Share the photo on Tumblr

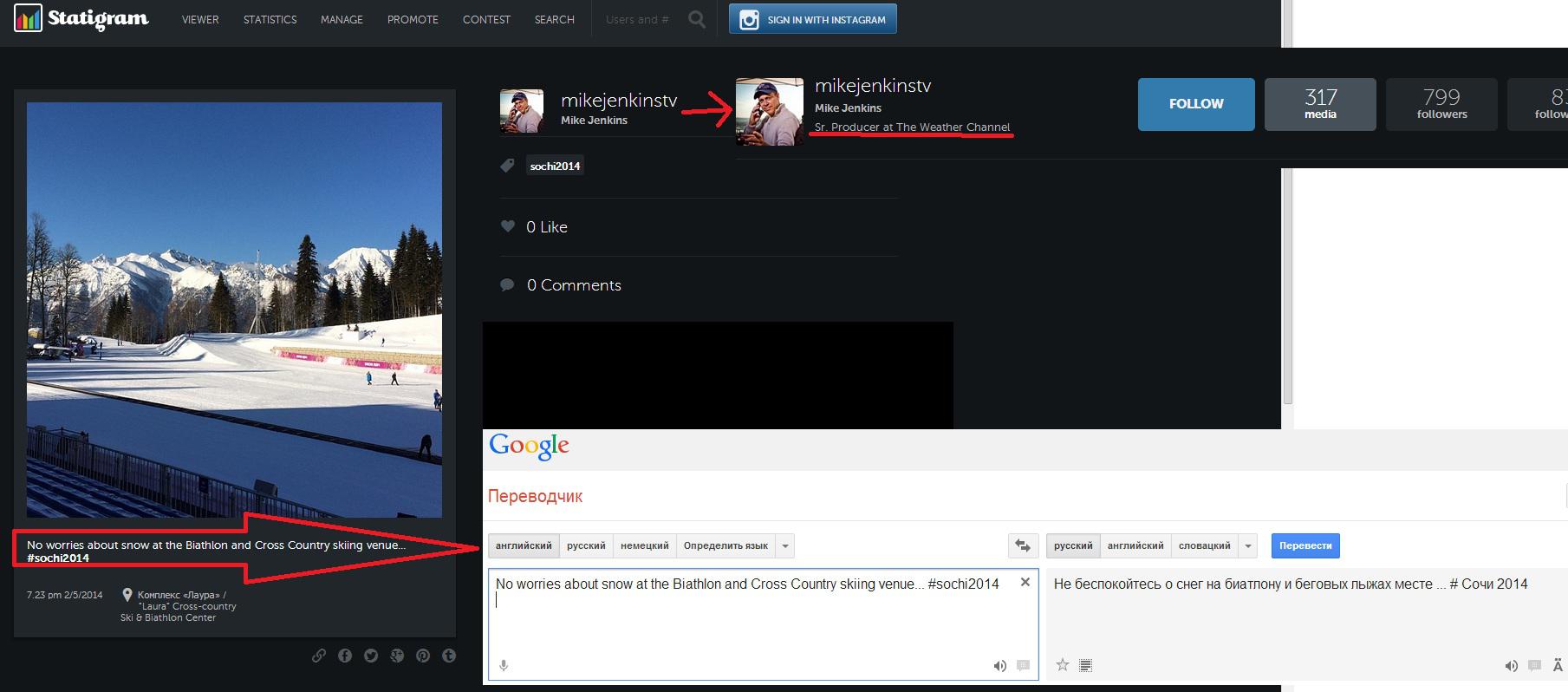click(449, 656)
